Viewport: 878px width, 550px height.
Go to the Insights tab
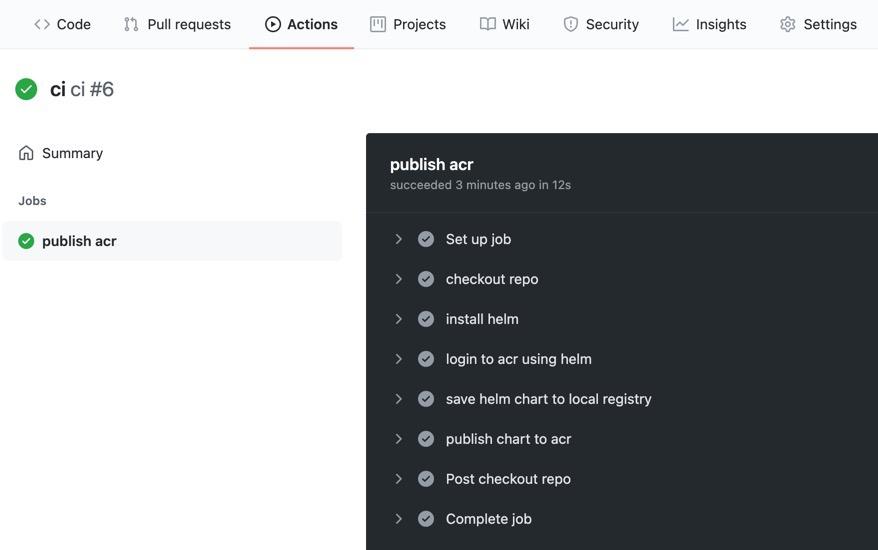click(709, 24)
